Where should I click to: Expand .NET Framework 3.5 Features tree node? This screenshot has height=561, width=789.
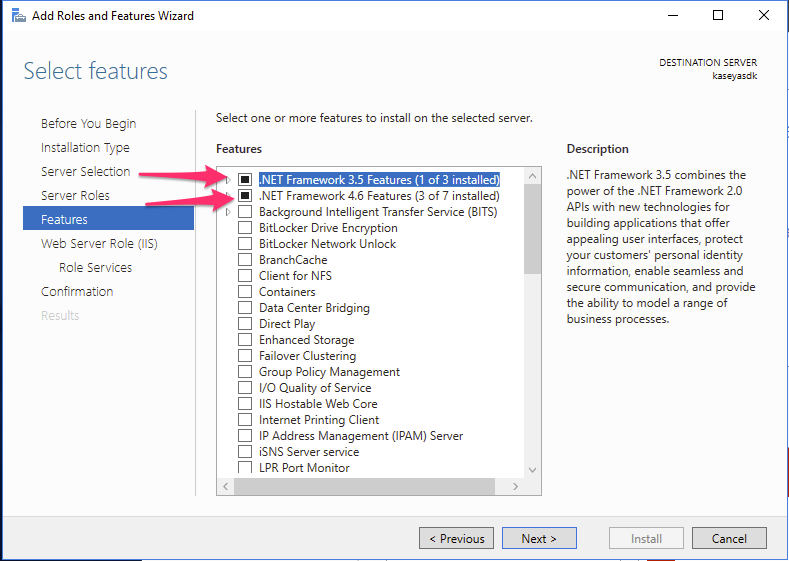coord(228,180)
